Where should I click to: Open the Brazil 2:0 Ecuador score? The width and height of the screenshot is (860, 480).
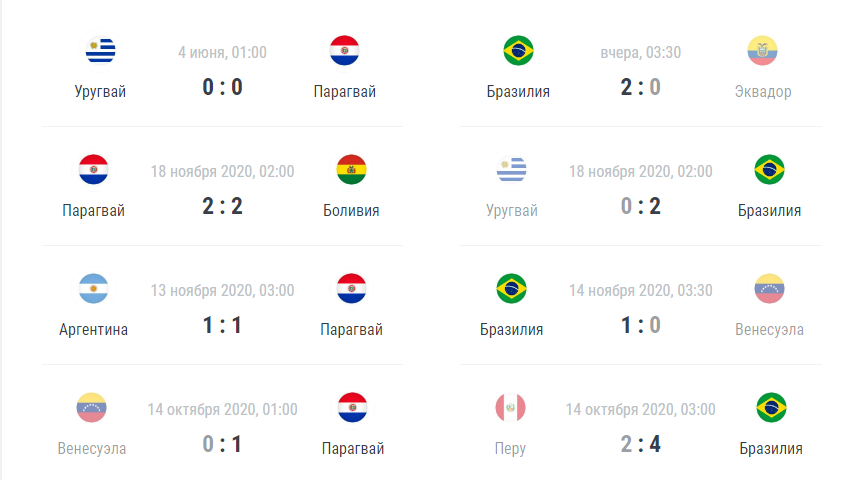tap(641, 88)
